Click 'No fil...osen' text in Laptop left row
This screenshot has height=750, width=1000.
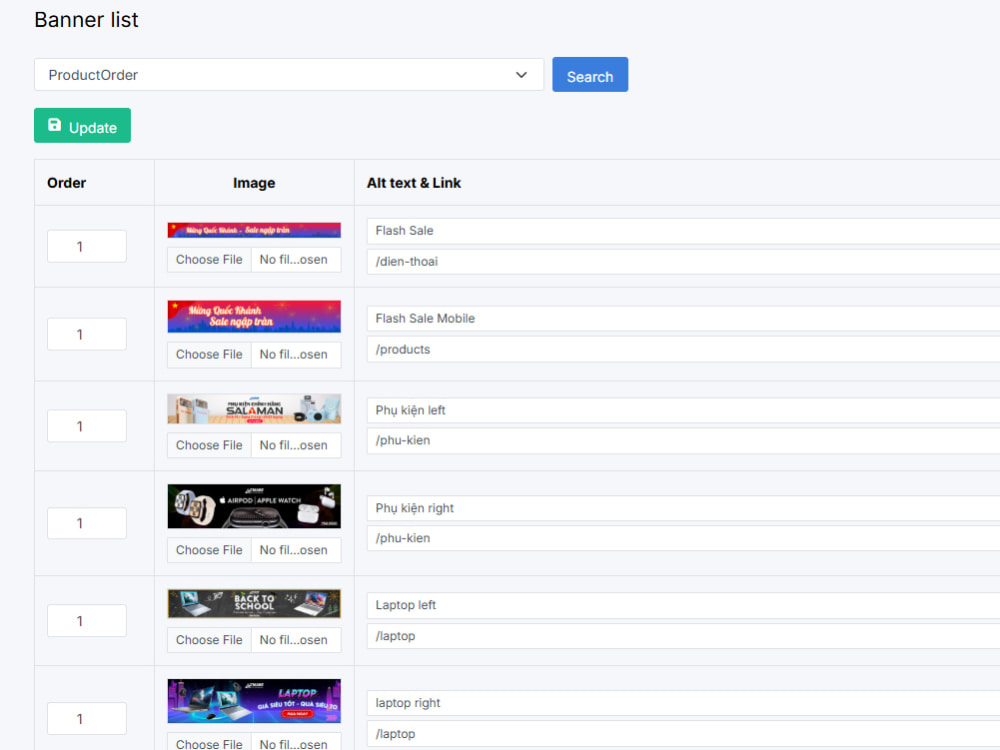click(293, 640)
